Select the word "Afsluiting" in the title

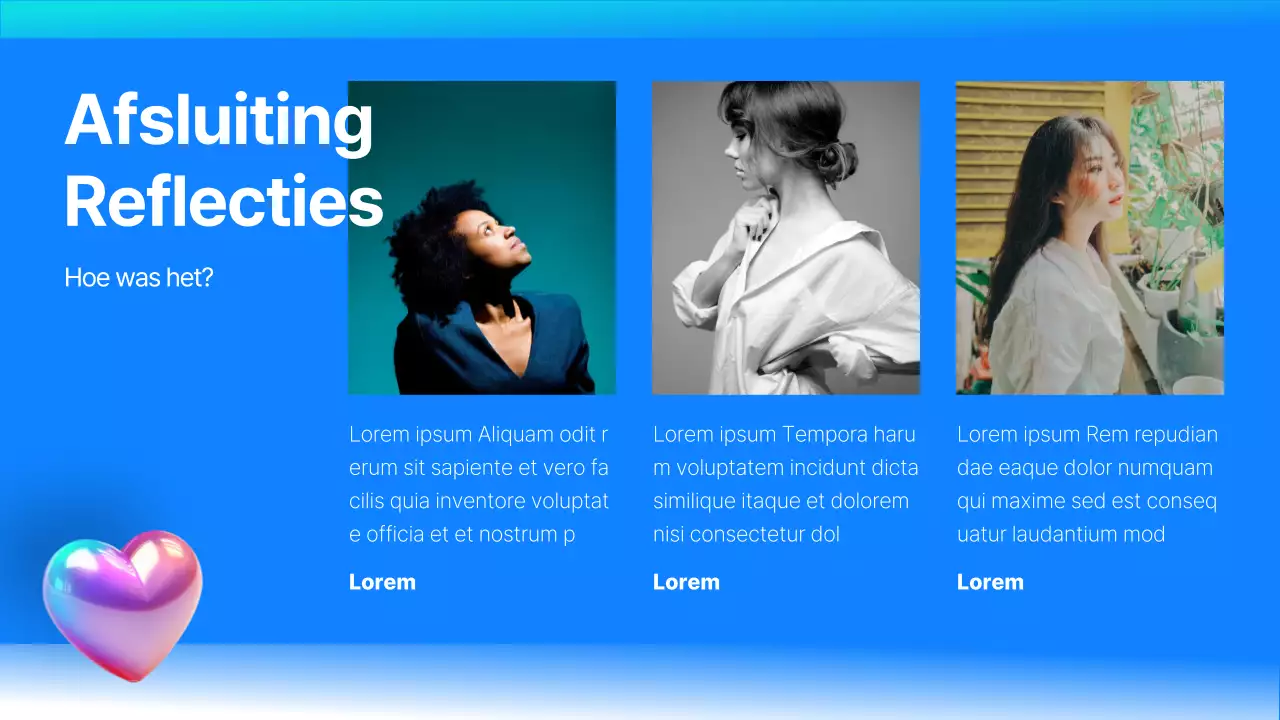[x=219, y=122]
